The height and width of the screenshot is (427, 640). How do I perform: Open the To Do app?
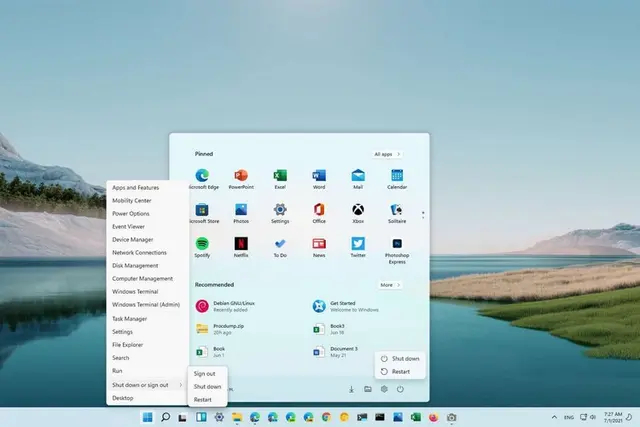point(280,247)
